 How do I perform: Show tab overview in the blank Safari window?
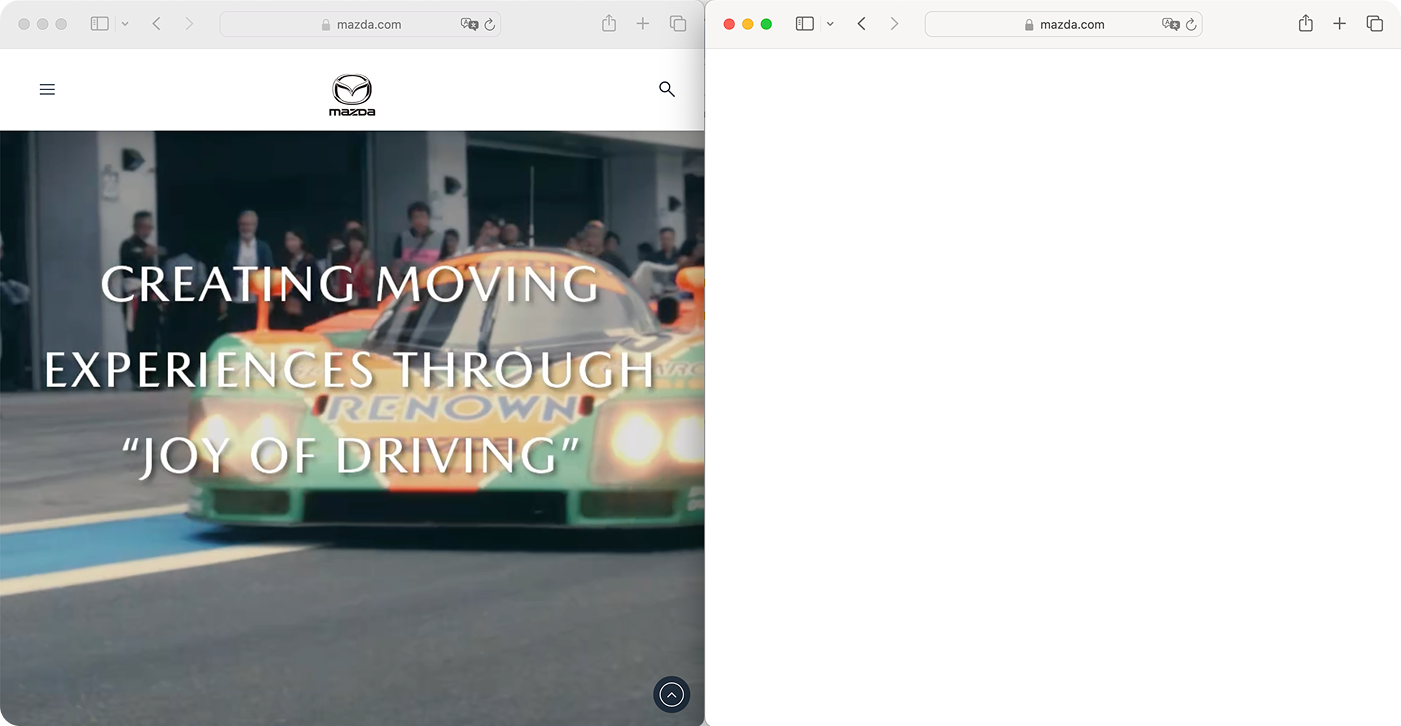1375,24
